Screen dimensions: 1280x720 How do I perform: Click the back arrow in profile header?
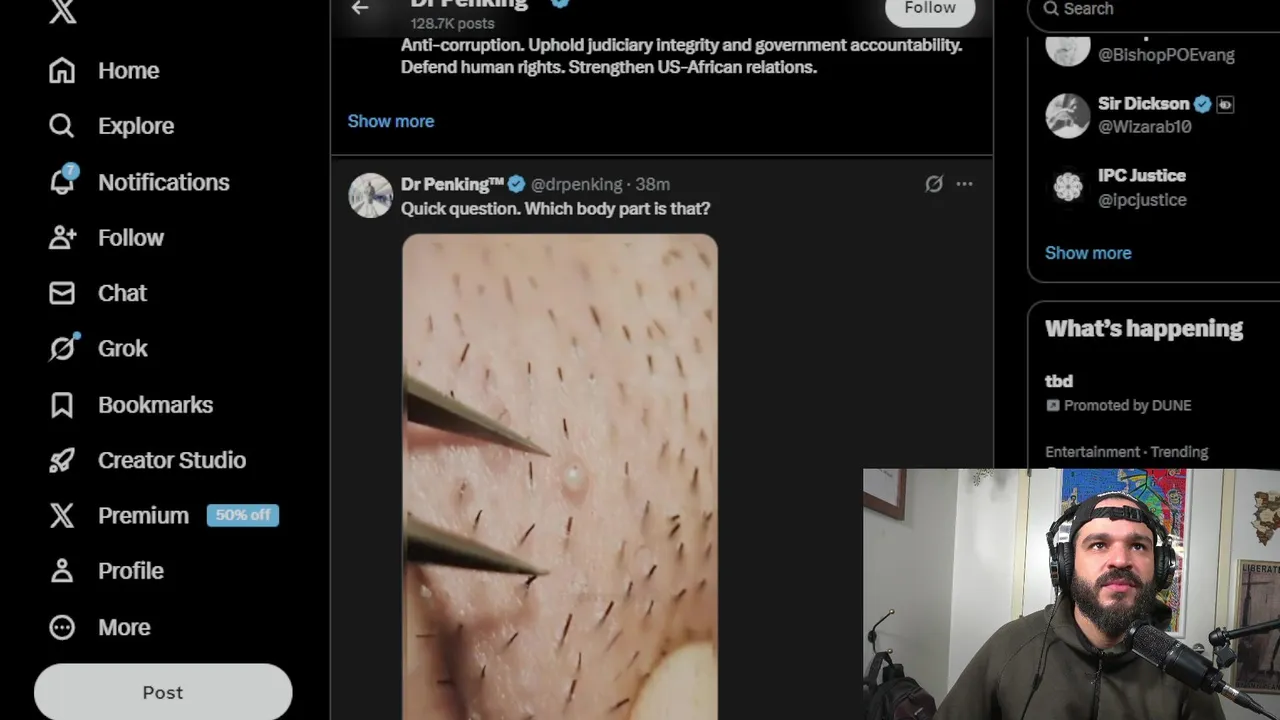click(360, 7)
